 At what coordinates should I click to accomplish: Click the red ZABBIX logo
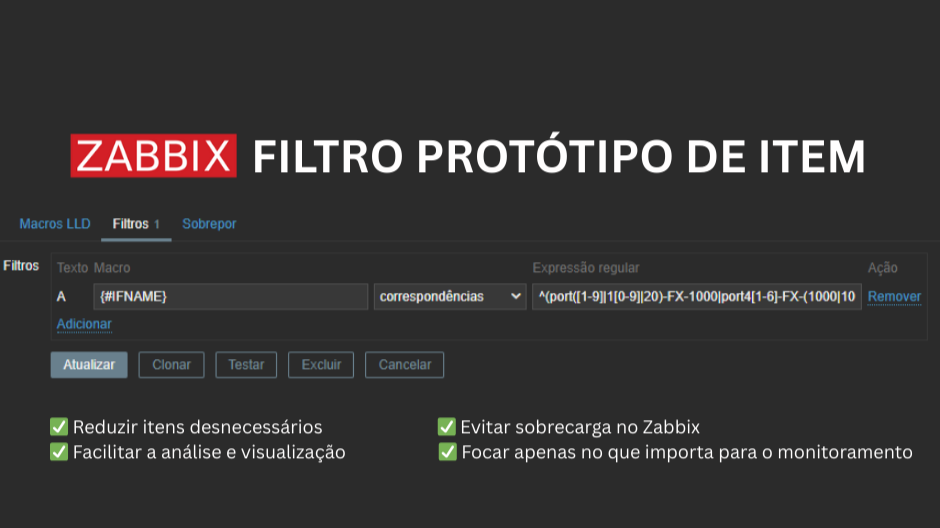pyautogui.click(x=153, y=156)
